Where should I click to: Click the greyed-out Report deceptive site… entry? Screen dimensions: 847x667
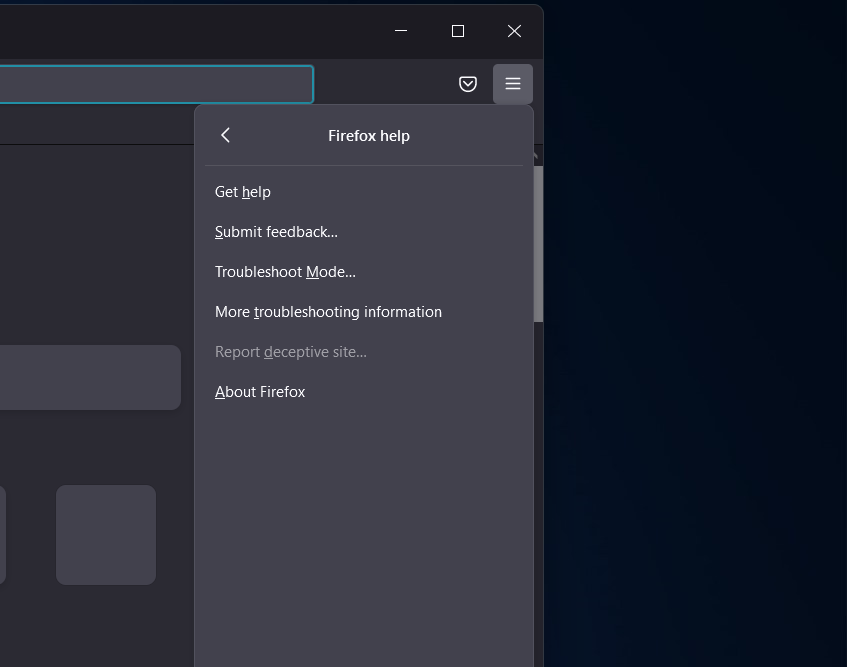coord(291,352)
